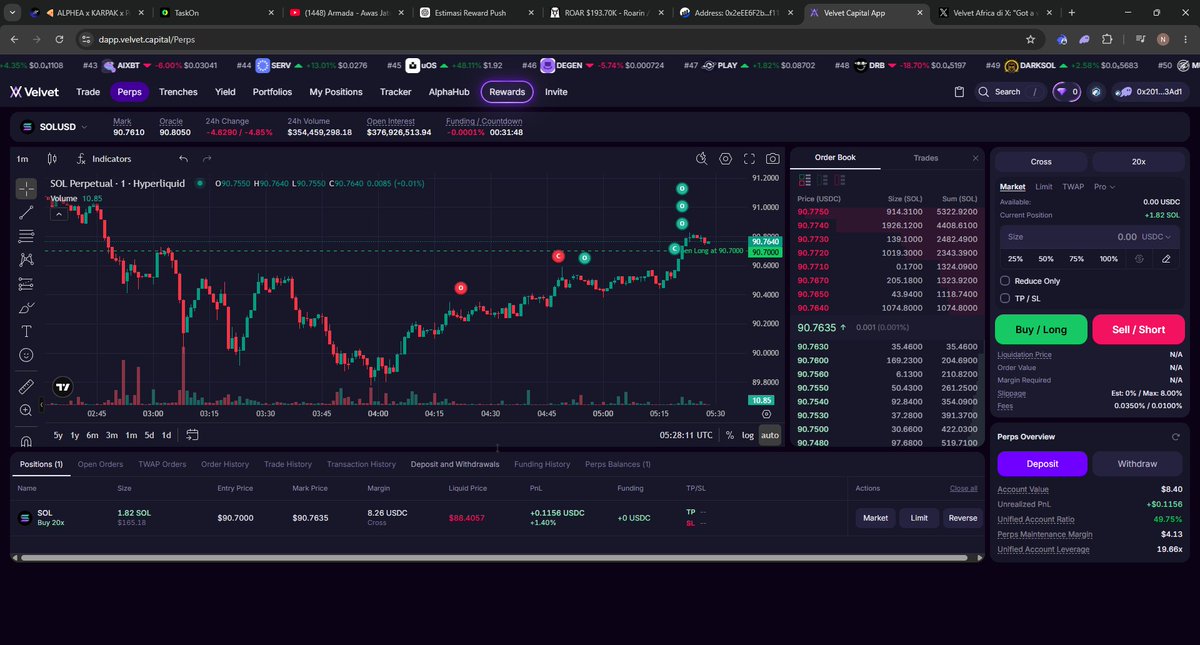
Task: Enable the Reduce Only checkbox
Action: tap(1005, 281)
